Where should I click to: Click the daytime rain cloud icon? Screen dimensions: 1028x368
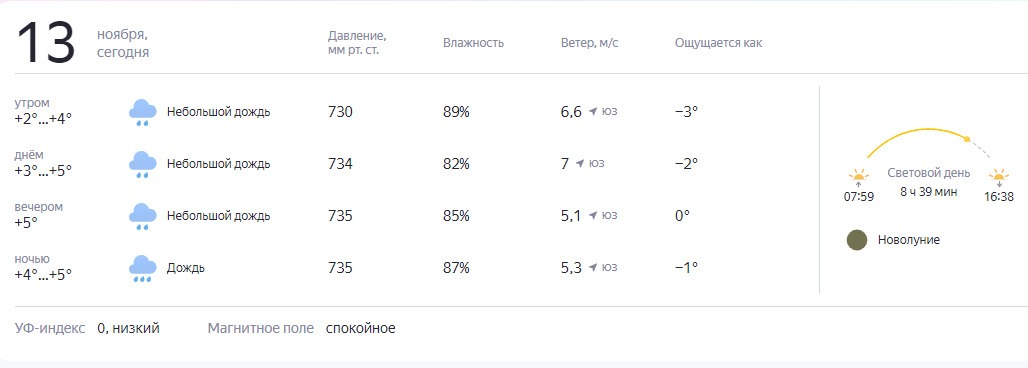[x=142, y=165]
